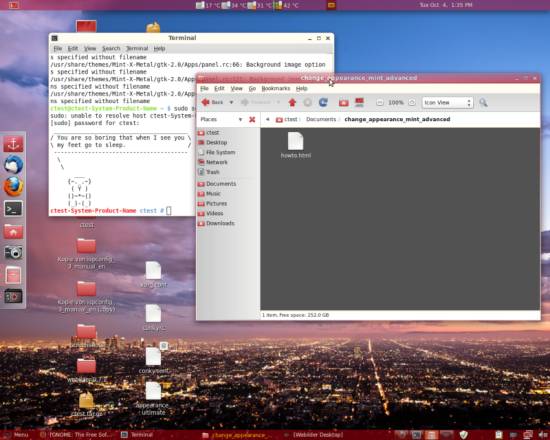Open the Home folder toolbar icon
This screenshot has width=550, height=440.
(343, 102)
